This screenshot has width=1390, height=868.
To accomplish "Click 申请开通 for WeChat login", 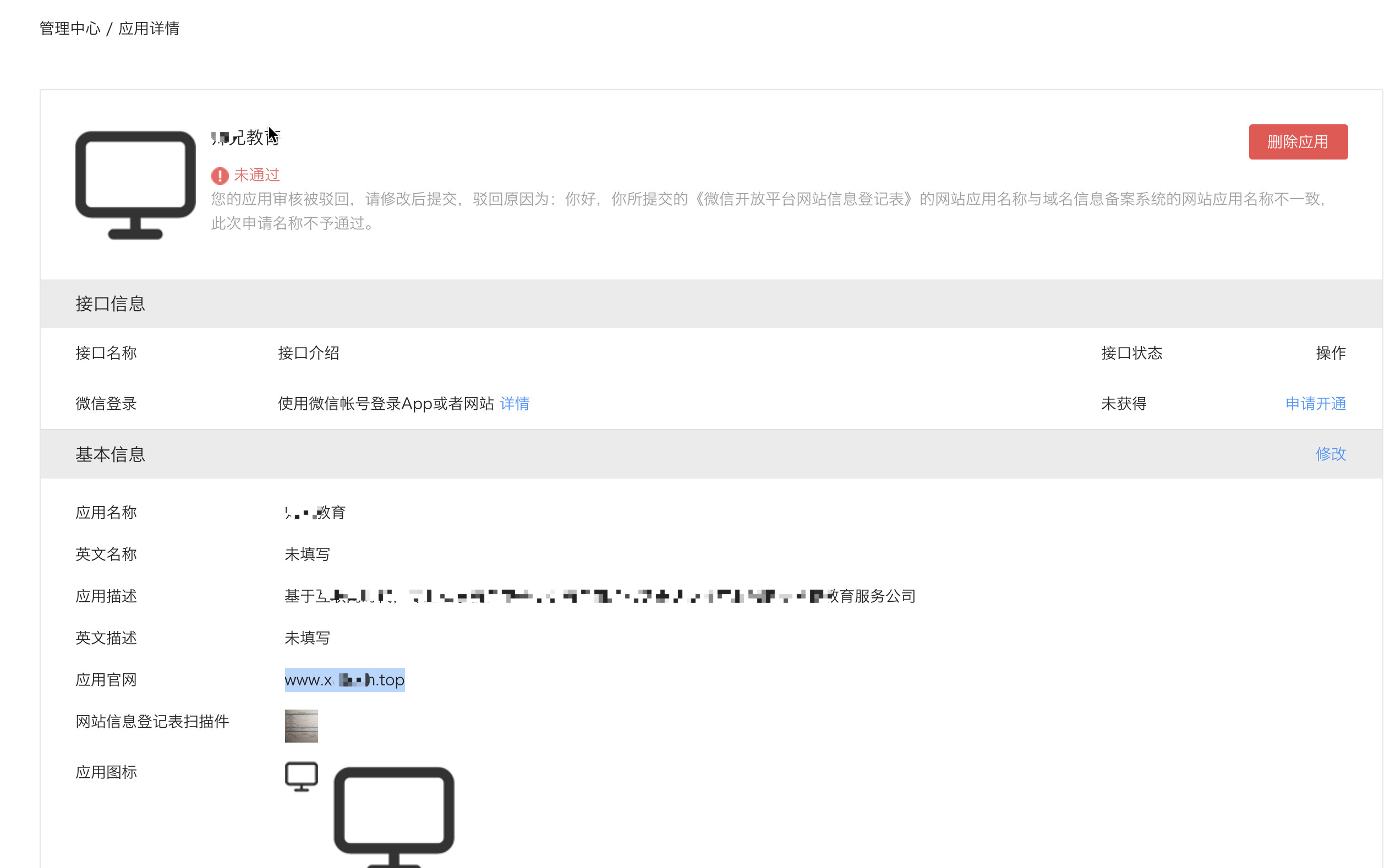I will (1315, 404).
